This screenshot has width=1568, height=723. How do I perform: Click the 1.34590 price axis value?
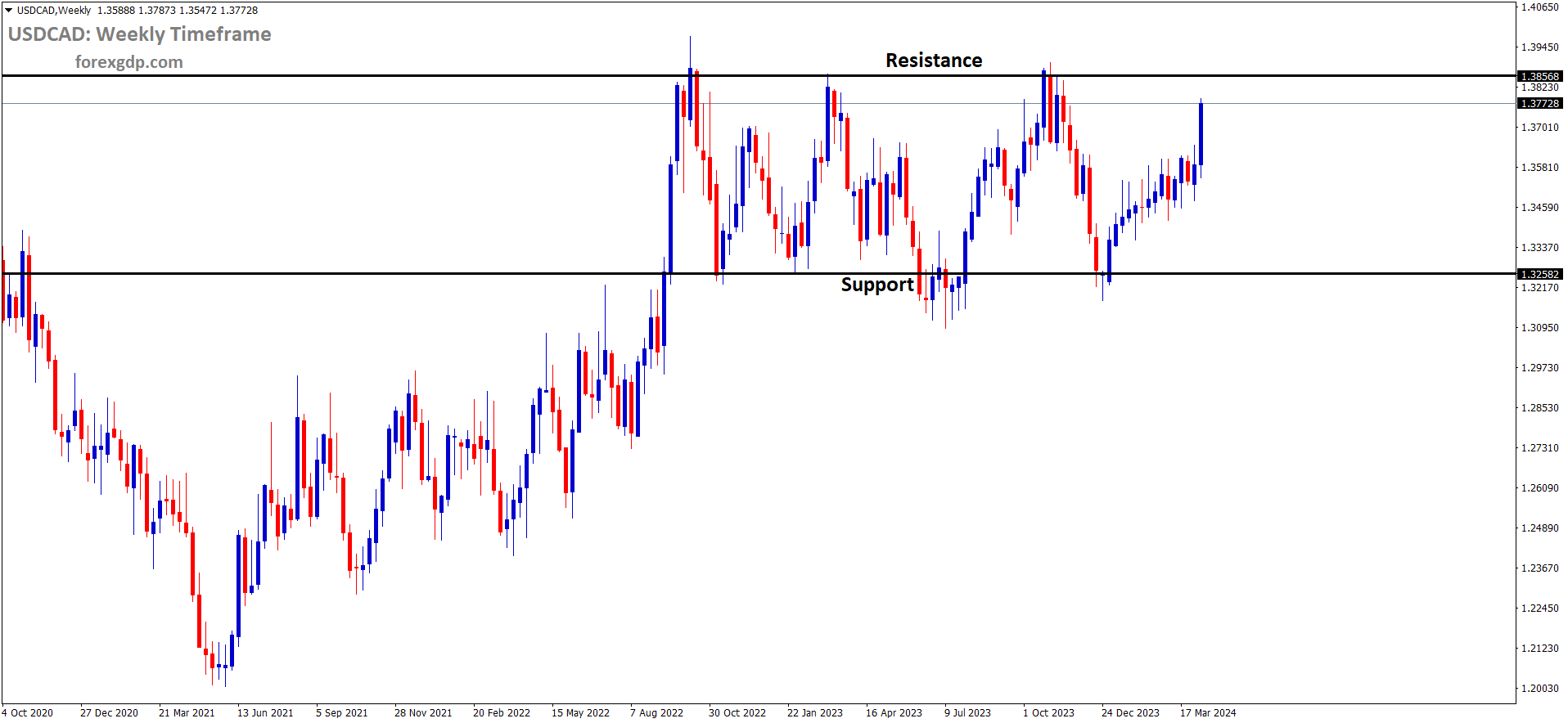tap(1540, 207)
